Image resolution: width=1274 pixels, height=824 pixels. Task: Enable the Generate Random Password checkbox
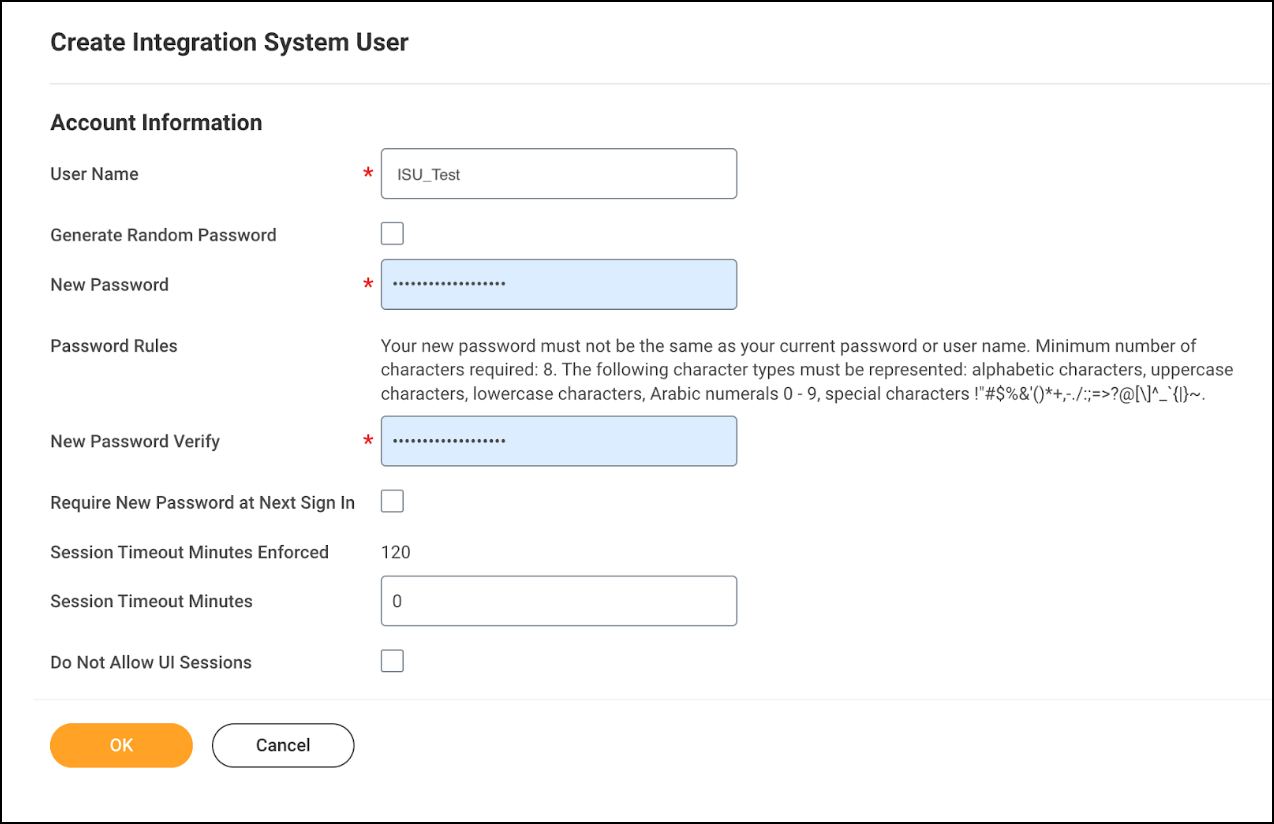pos(391,232)
